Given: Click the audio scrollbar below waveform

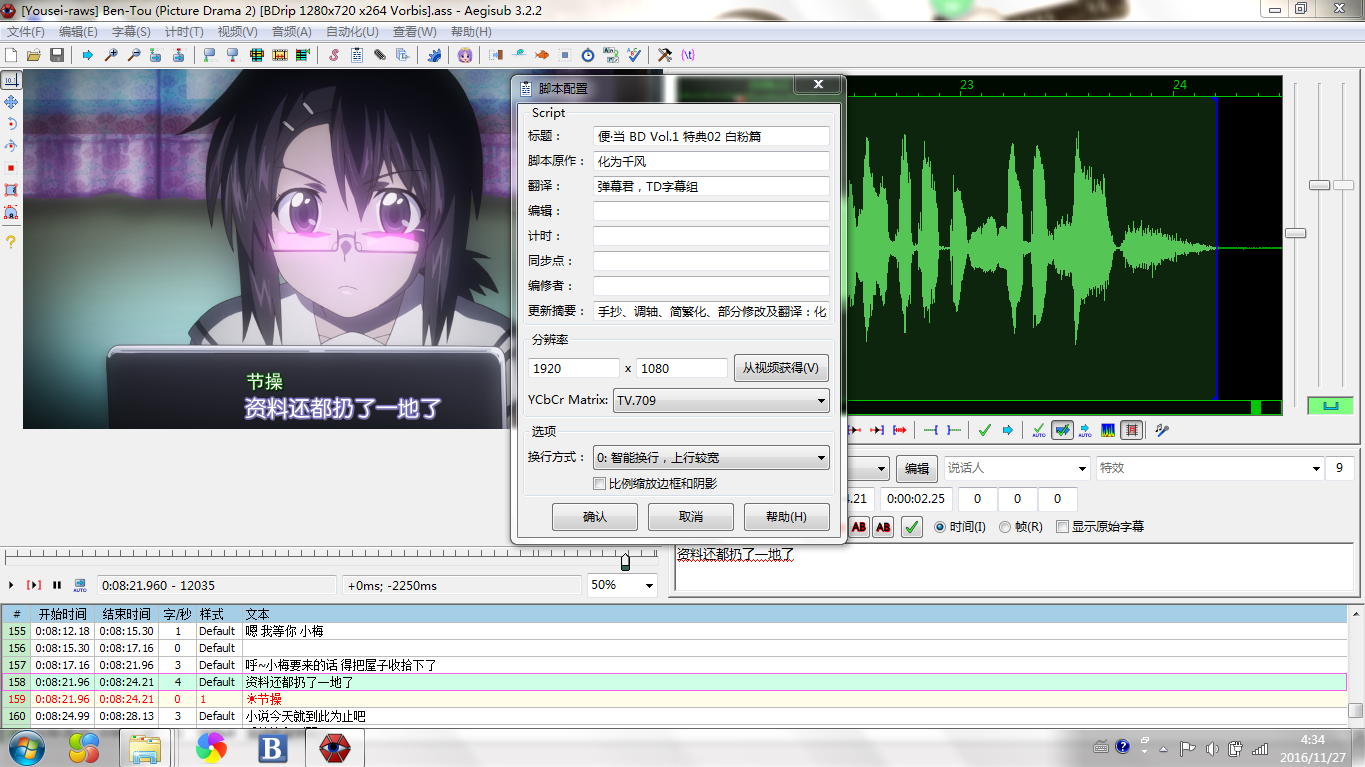Looking at the screenshot, I should point(1064,407).
